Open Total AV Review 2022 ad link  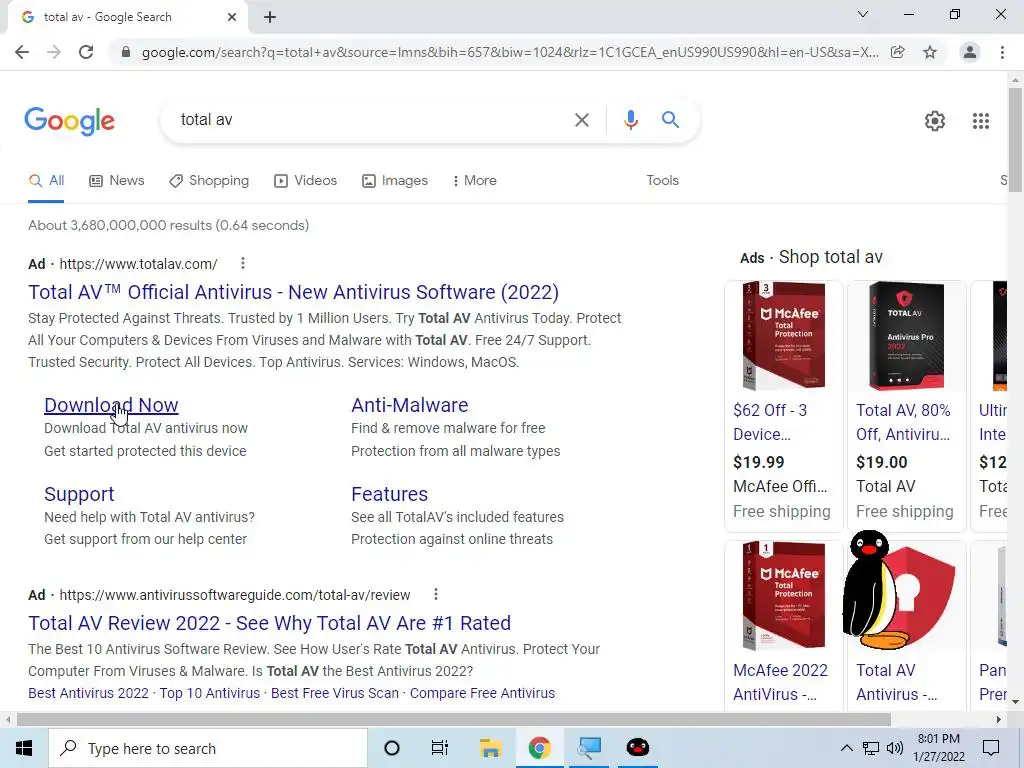click(269, 623)
